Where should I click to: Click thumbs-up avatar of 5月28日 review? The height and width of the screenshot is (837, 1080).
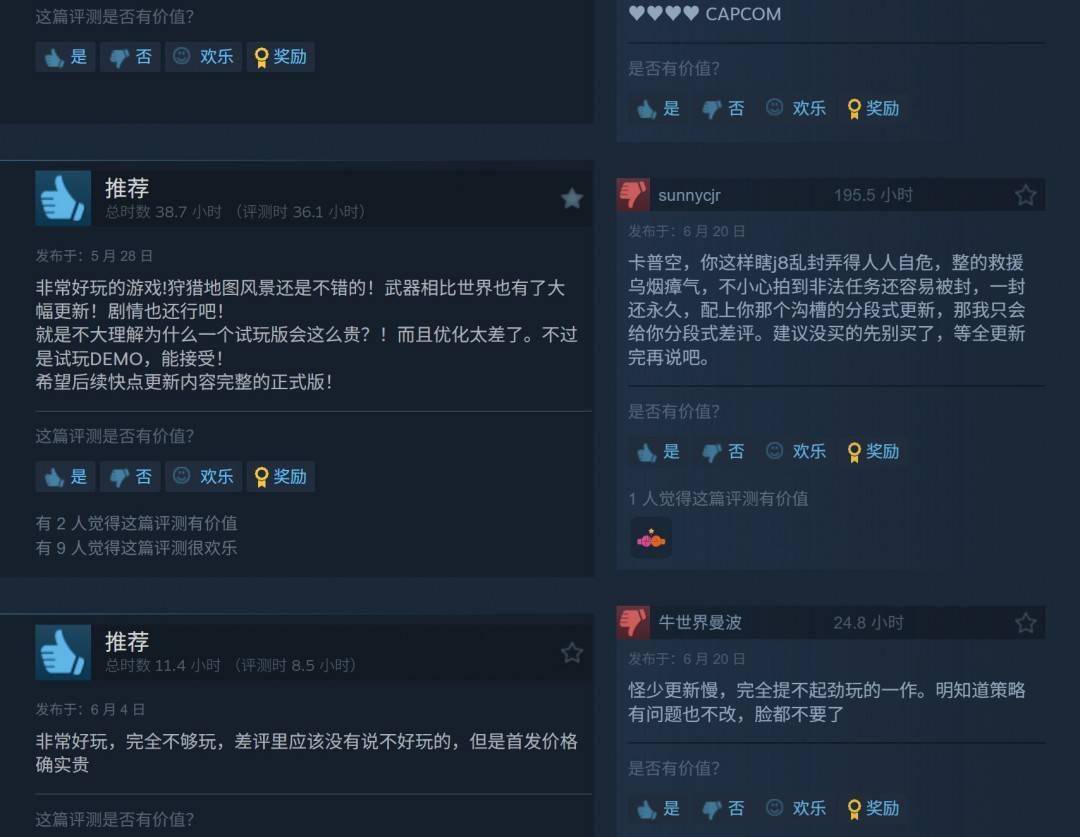63,198
